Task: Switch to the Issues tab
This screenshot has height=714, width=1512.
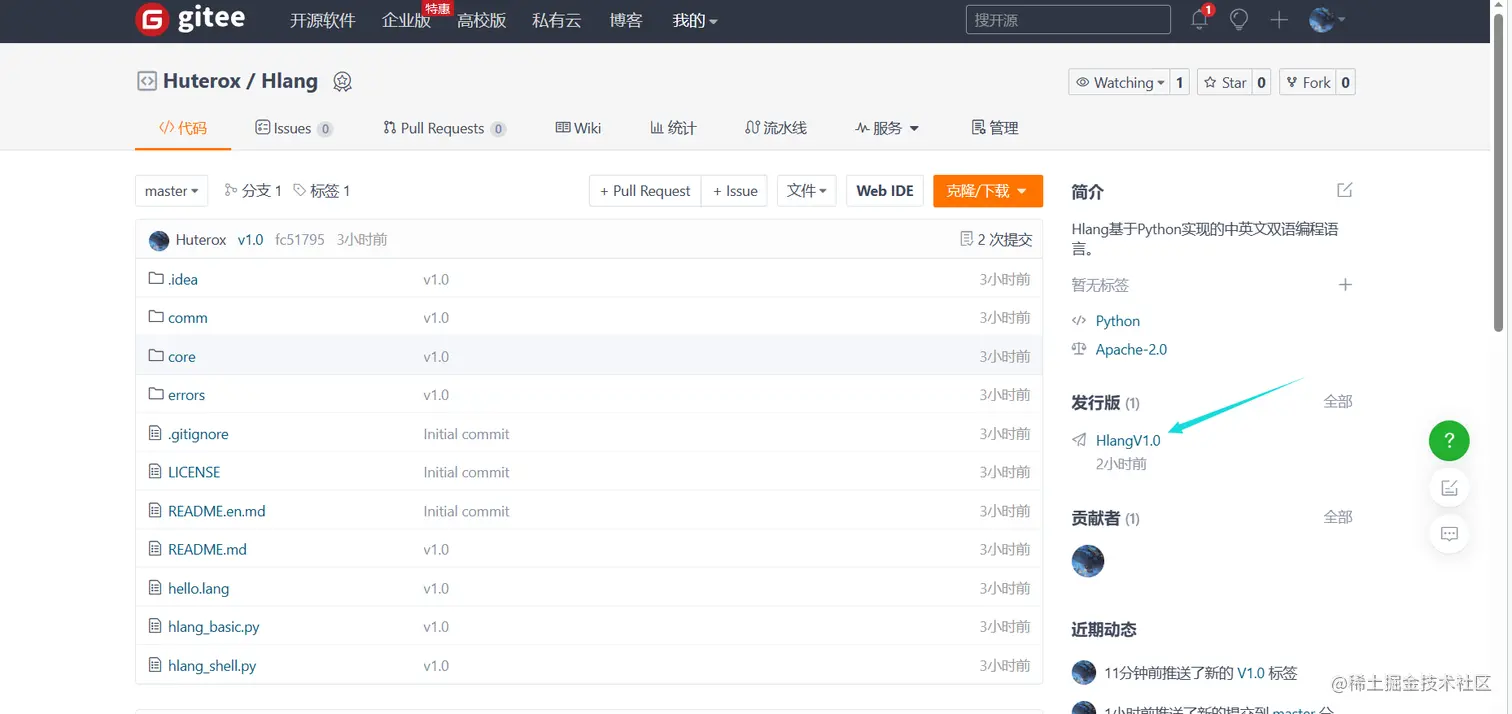Action: coord(294,128)
